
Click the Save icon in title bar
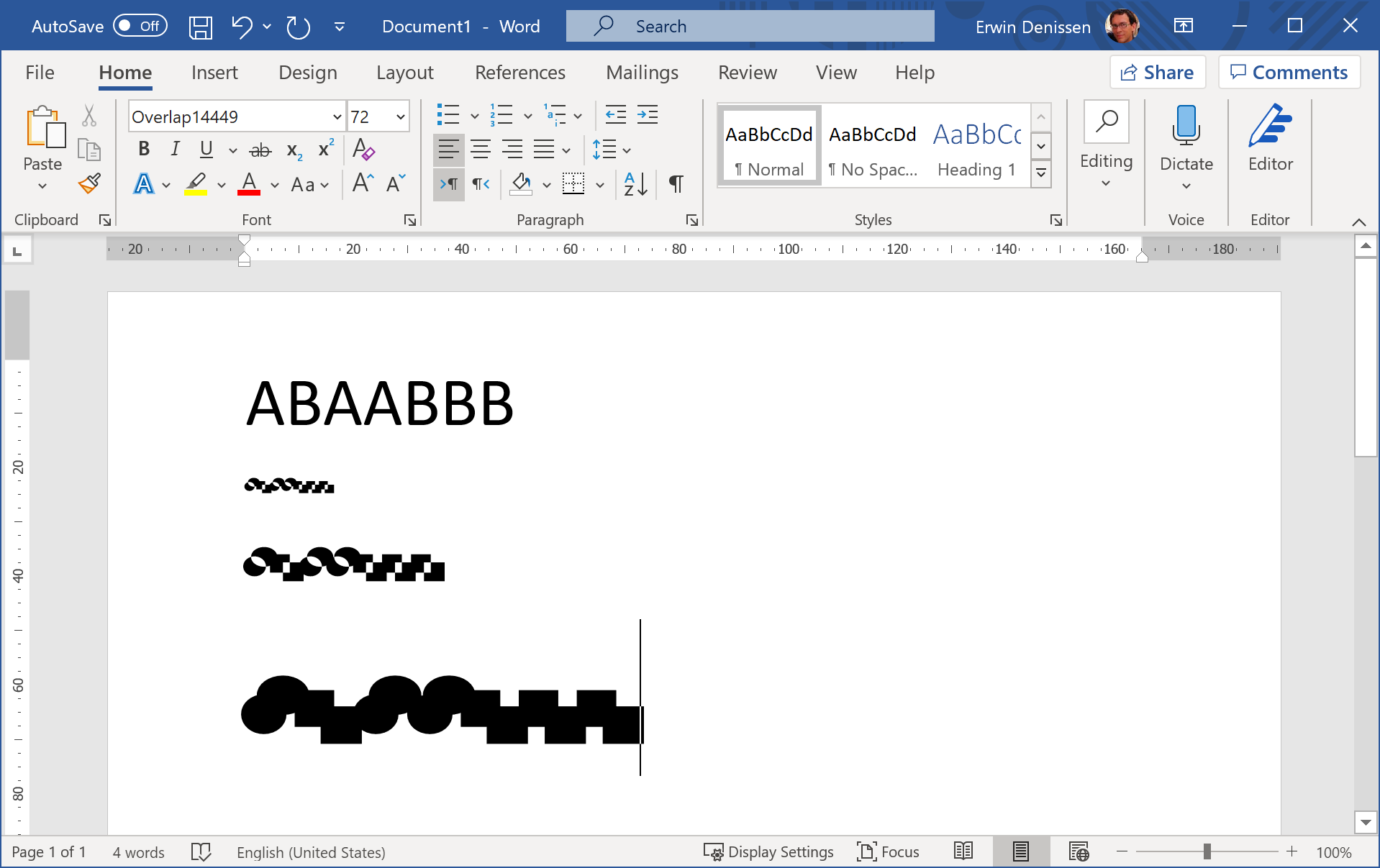pos(200,27)
